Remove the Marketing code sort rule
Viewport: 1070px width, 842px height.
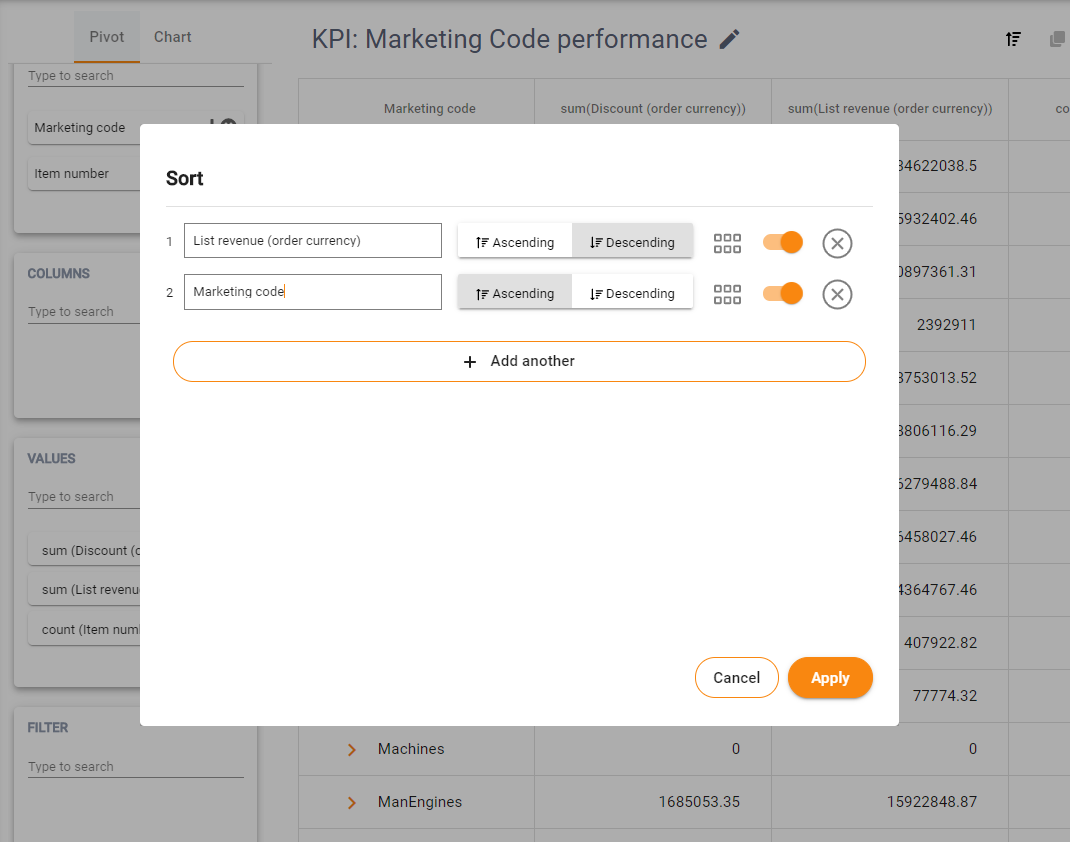click(837, 294)
